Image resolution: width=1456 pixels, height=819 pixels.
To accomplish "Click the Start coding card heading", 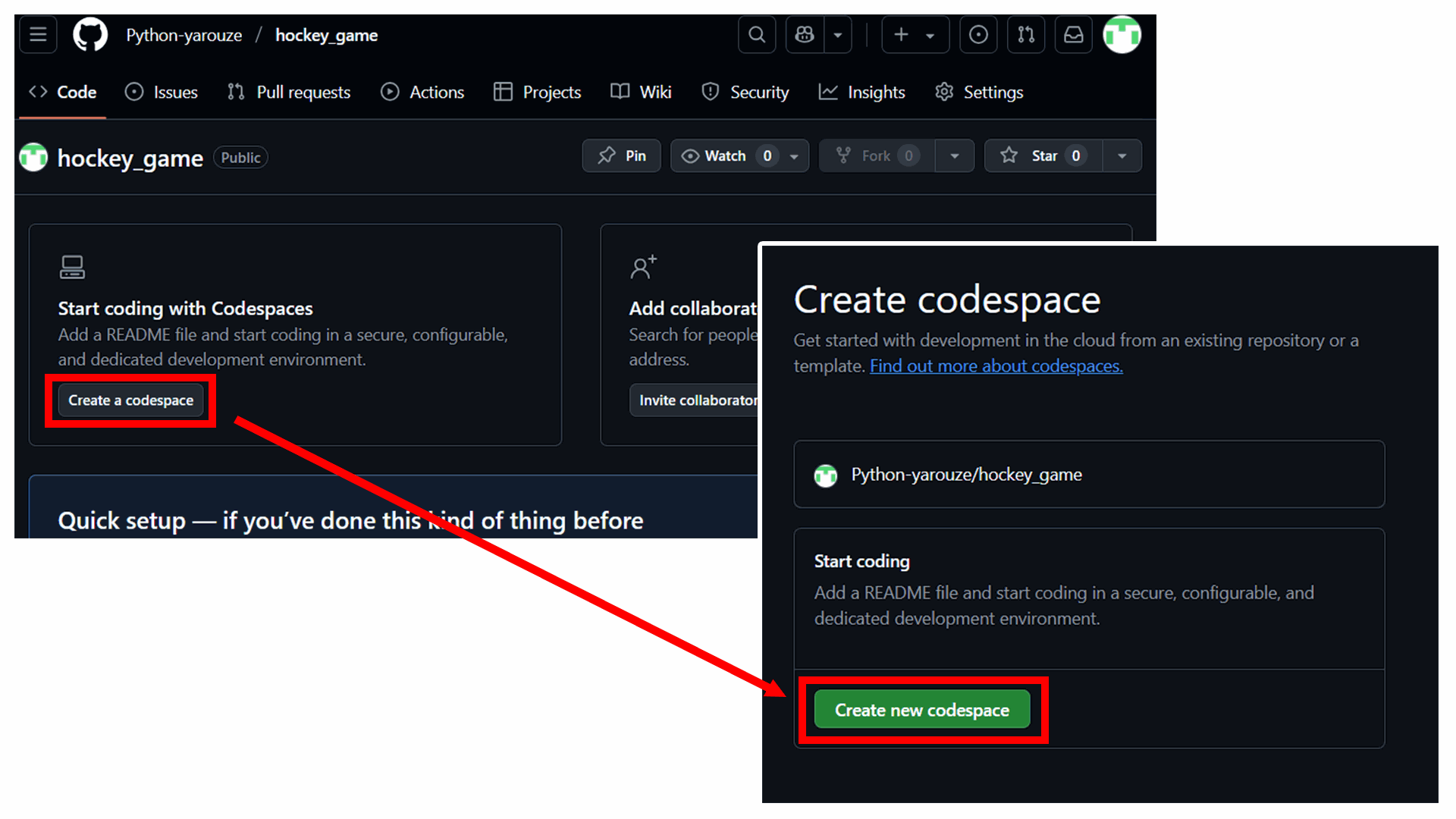I will [862, 561].
